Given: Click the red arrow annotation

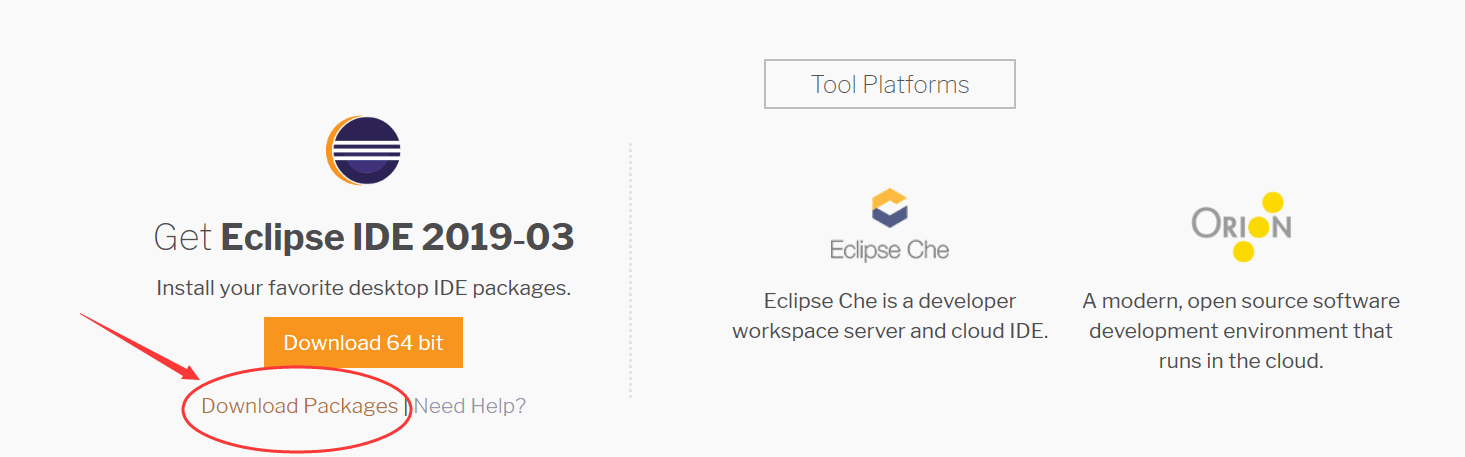Looking at the screenshot, I should pos(140,347).
